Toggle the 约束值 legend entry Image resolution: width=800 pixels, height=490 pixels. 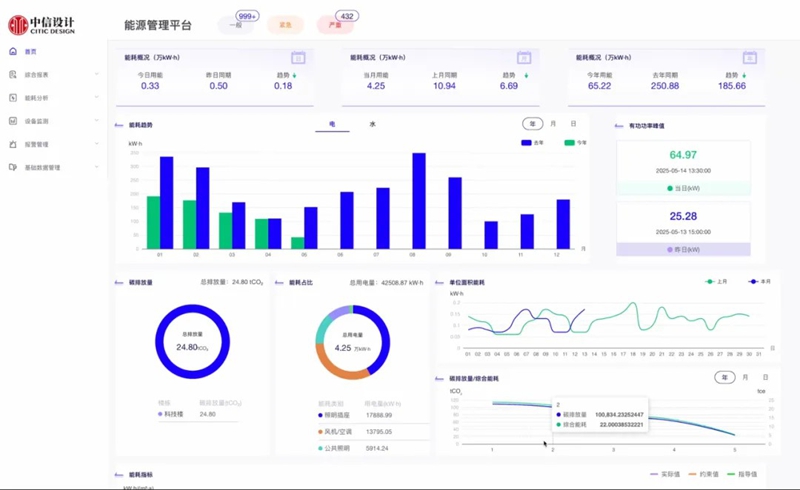703,474
